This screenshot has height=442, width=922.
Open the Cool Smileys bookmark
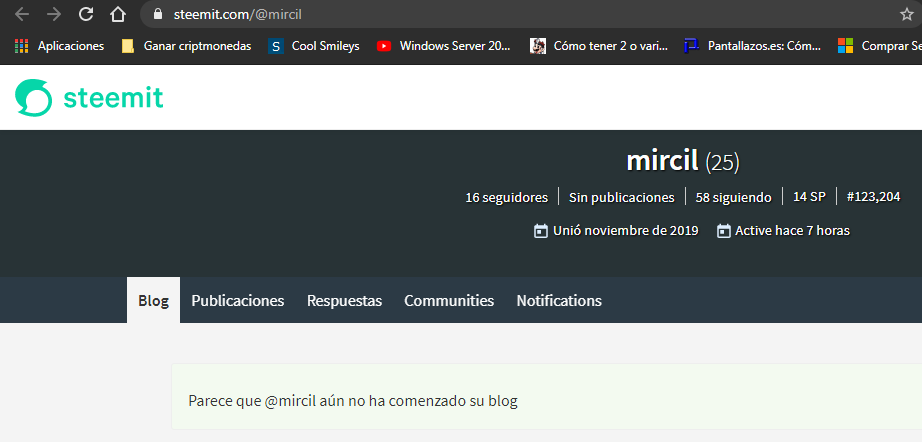[314, 45]
